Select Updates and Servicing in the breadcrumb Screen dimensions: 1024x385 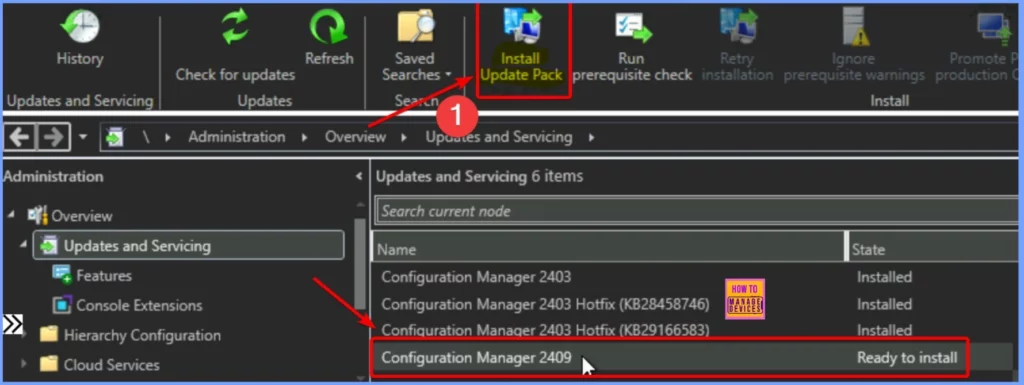(499, 137)
